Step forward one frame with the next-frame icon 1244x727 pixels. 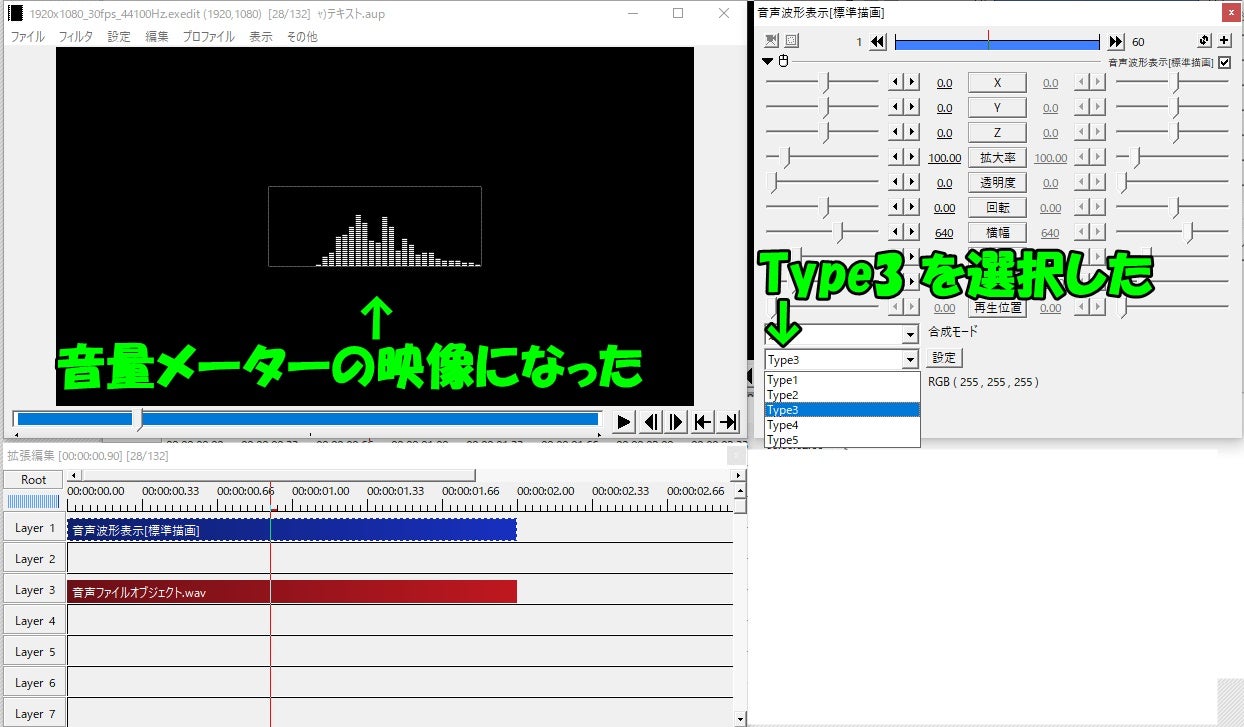coord(676,421)
